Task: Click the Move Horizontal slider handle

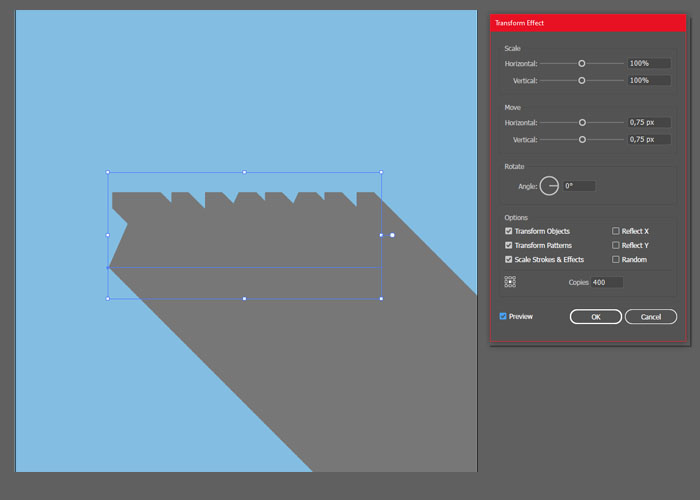Action: click(x=582, y=122)
